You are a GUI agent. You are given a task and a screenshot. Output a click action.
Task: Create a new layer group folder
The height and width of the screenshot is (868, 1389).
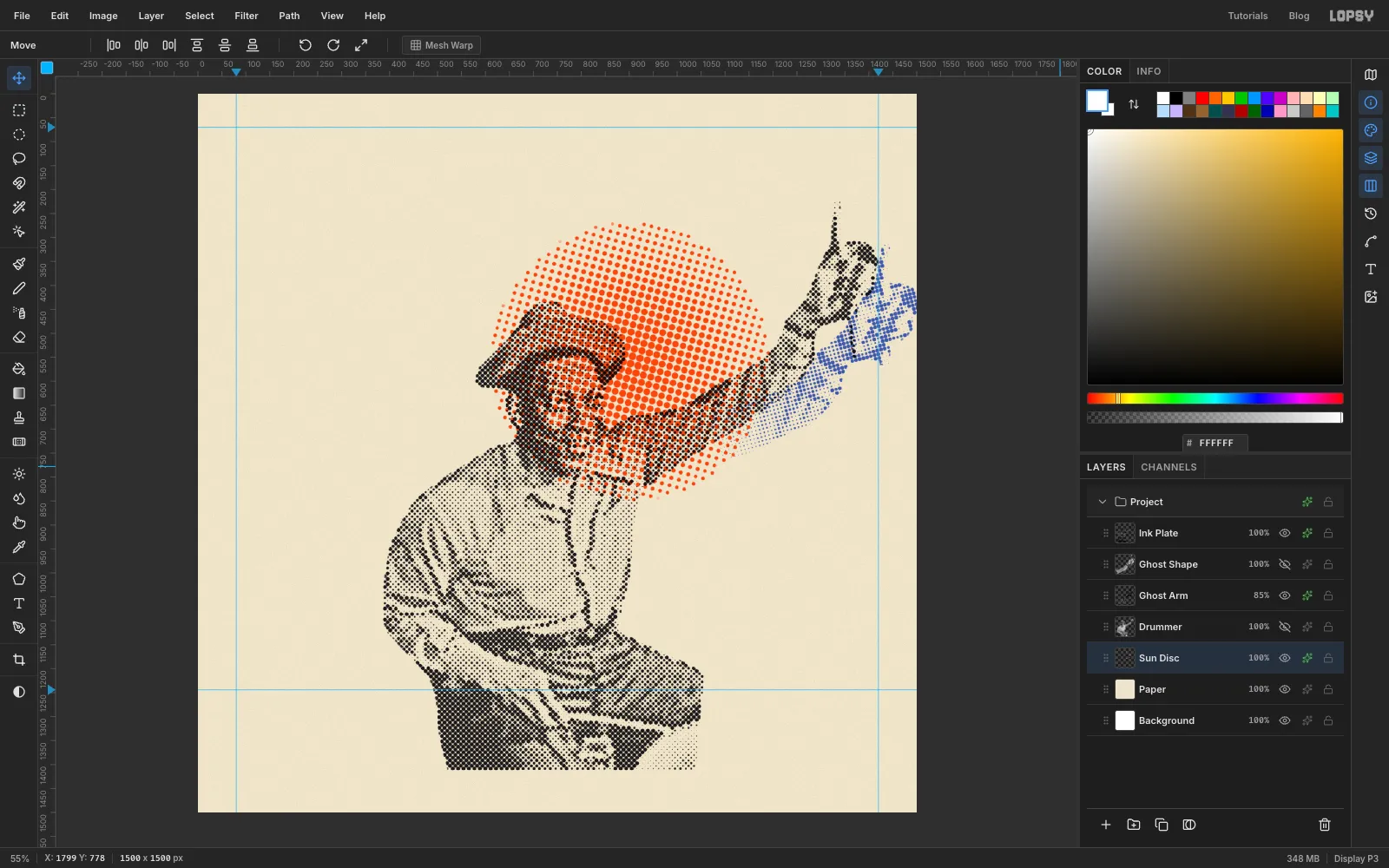point(1134,825)
